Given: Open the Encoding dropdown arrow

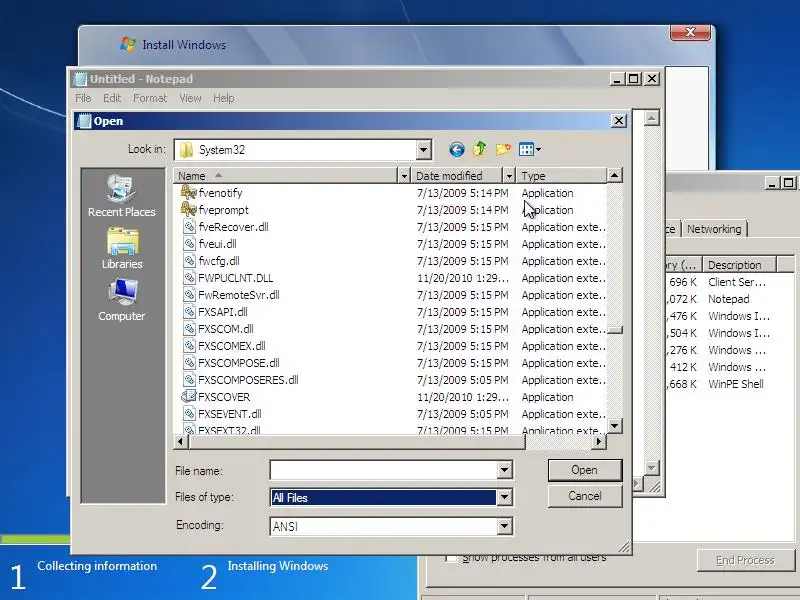Looking at the screenshot, I should (x=504, y=526).
